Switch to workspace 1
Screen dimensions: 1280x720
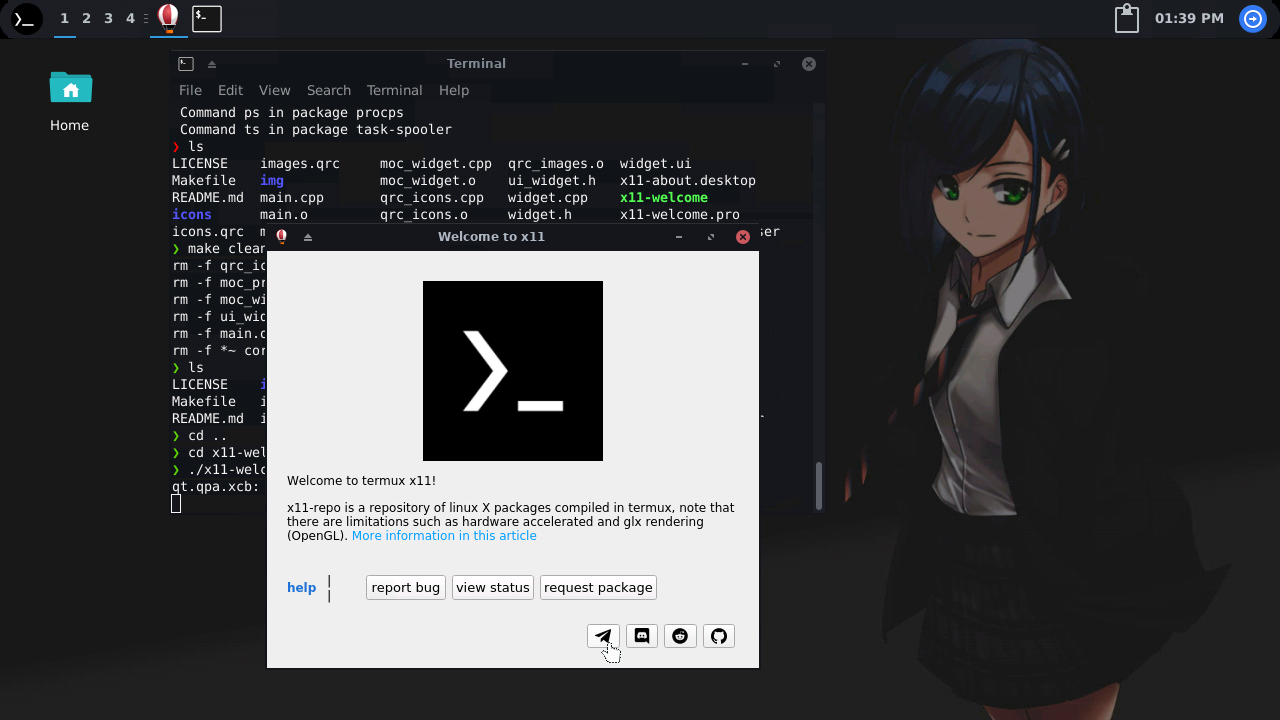tap(65, 18)
